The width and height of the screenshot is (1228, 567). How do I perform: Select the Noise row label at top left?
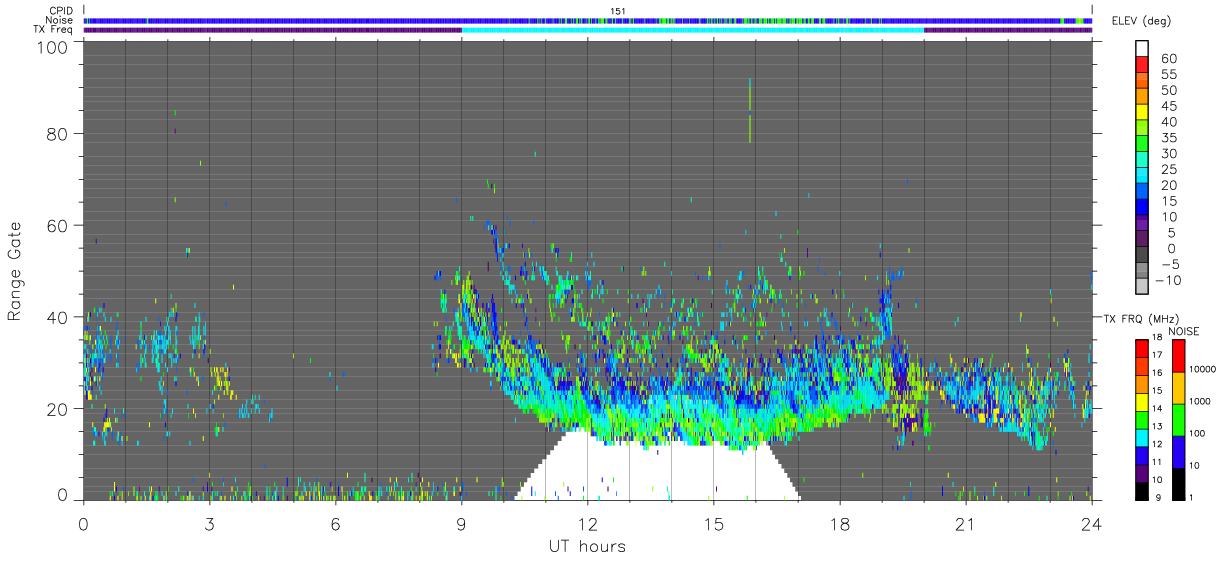click(60, 20)
